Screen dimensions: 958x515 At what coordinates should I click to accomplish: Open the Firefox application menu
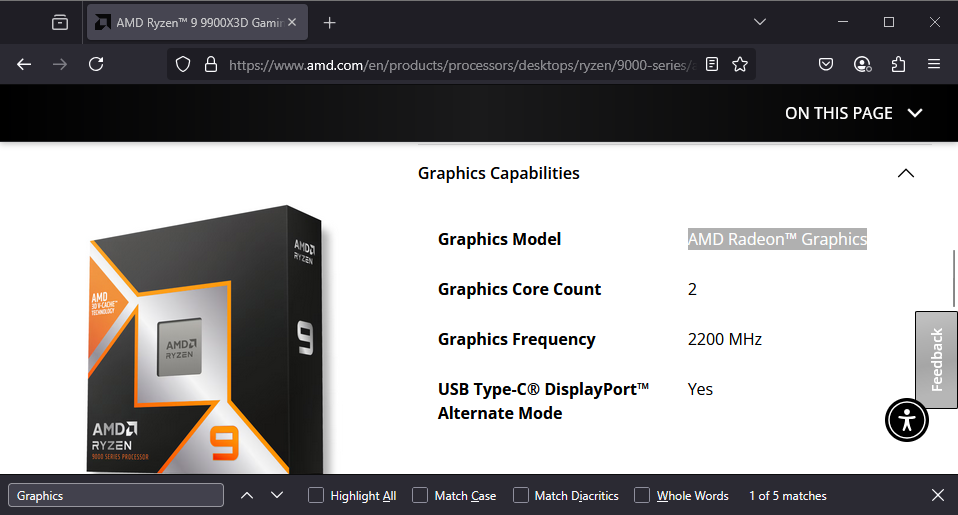[934, 64]
